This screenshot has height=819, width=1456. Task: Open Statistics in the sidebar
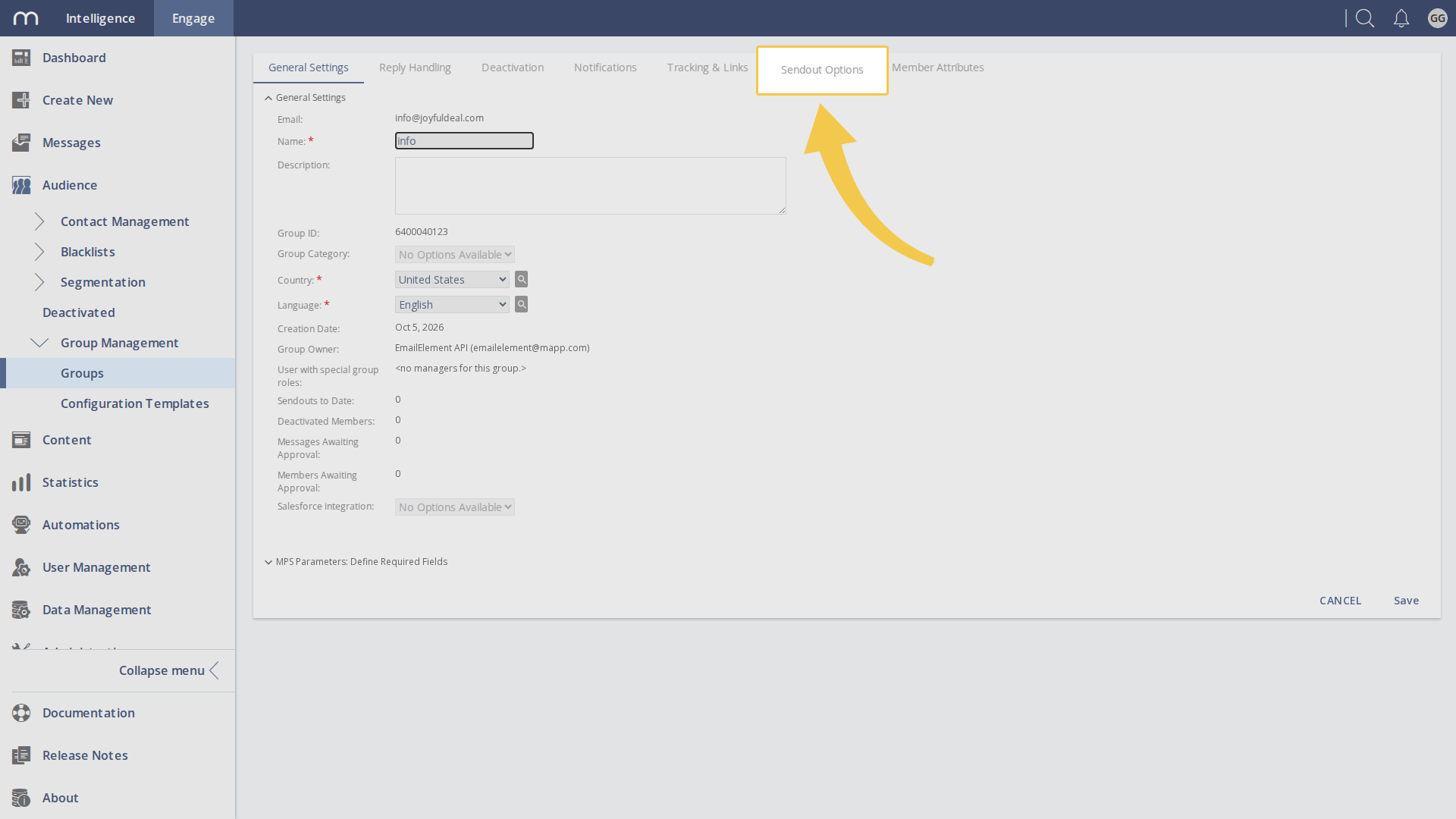coord(71,482)
